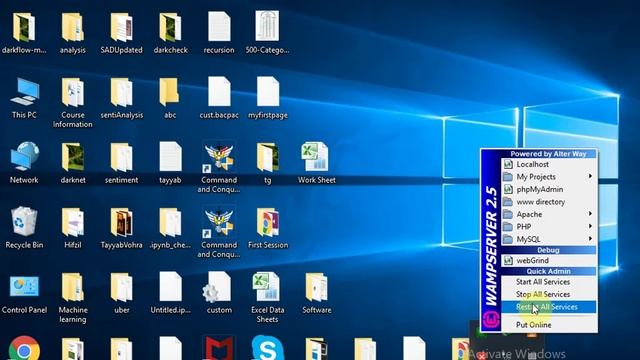Open the darkflow-m... folder on desktop

pos(24,27)
